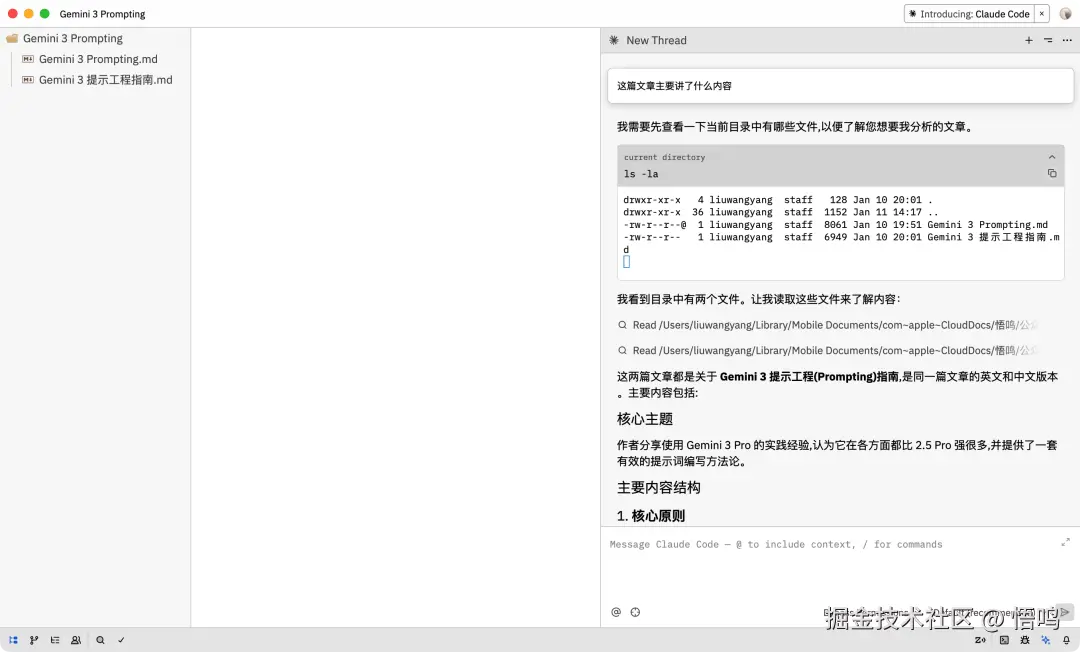Collapse the current directory terminal block

[x=1052, y=157]
